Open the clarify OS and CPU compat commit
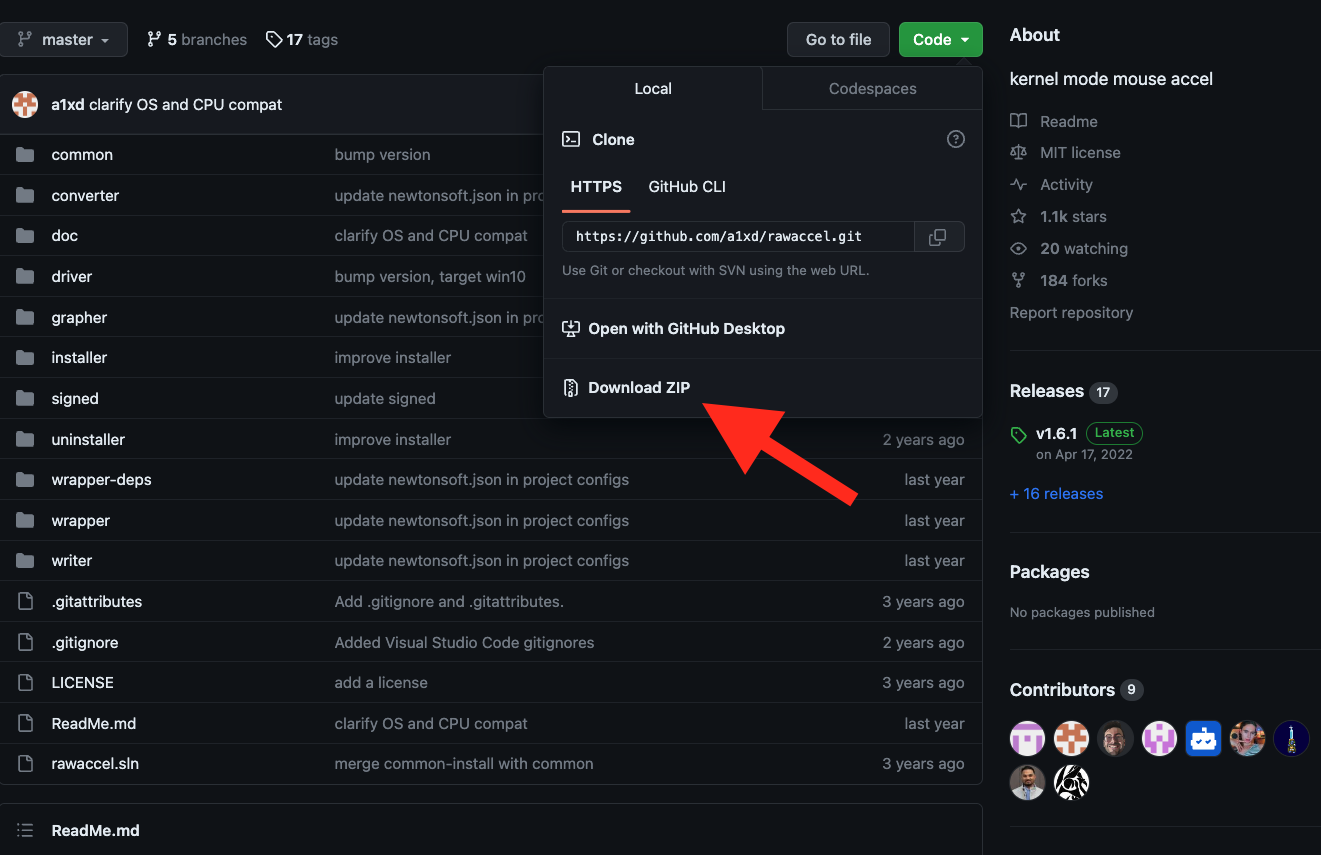1321x855 pixels. click(x=186, y=105)
